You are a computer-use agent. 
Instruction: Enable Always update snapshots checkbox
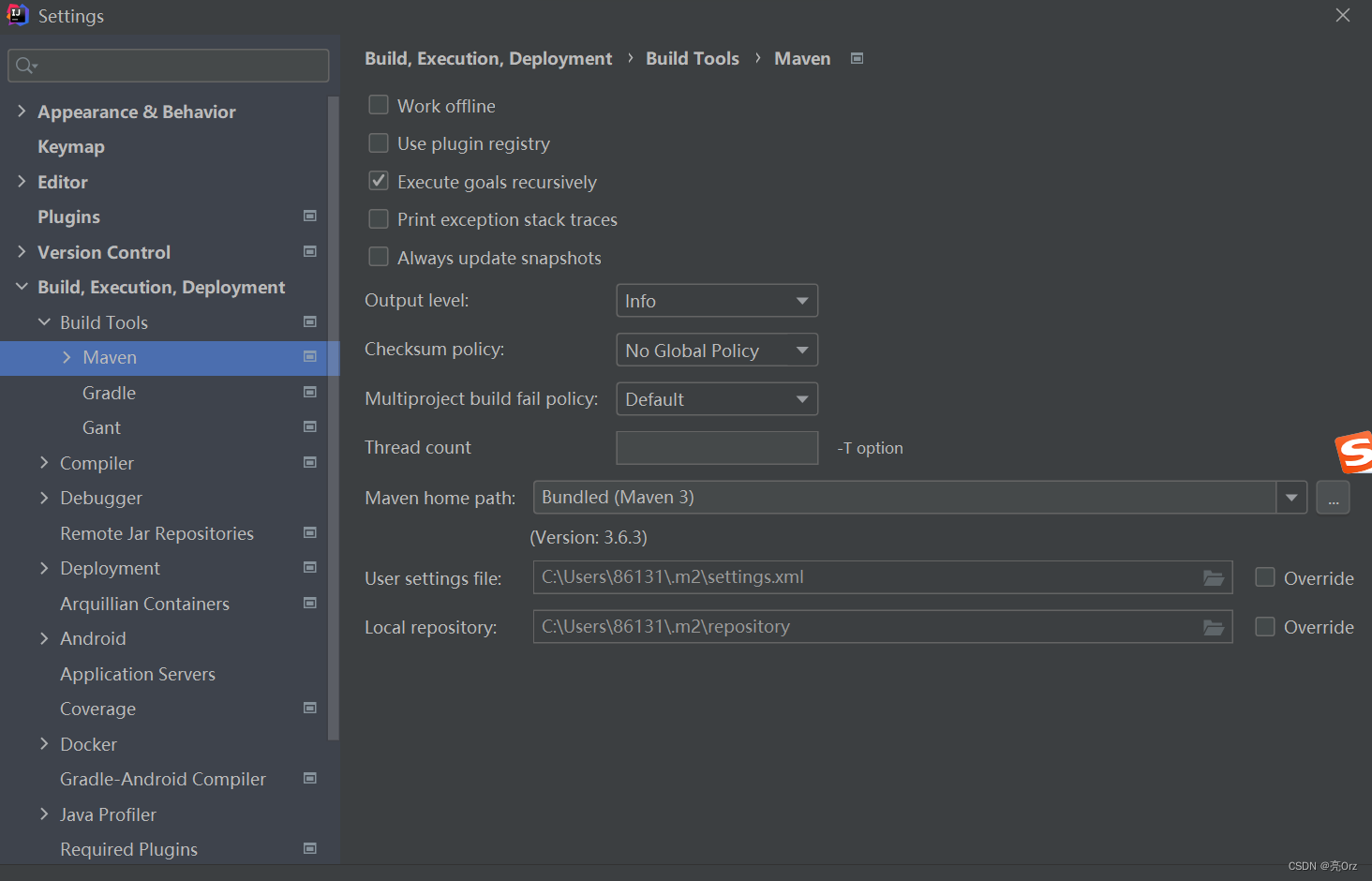point(379,257)
